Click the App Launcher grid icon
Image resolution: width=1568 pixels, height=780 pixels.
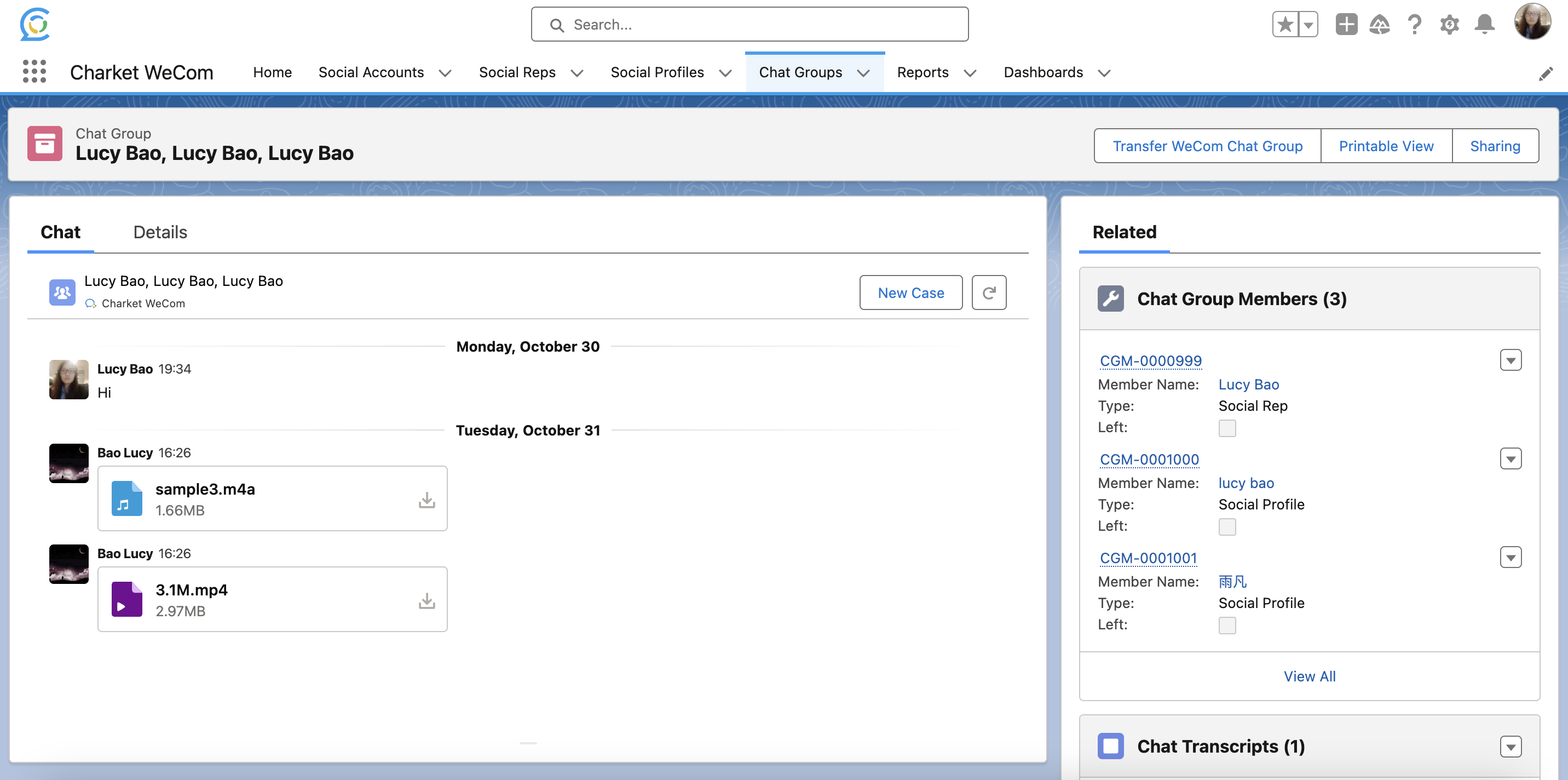point(34,72)
